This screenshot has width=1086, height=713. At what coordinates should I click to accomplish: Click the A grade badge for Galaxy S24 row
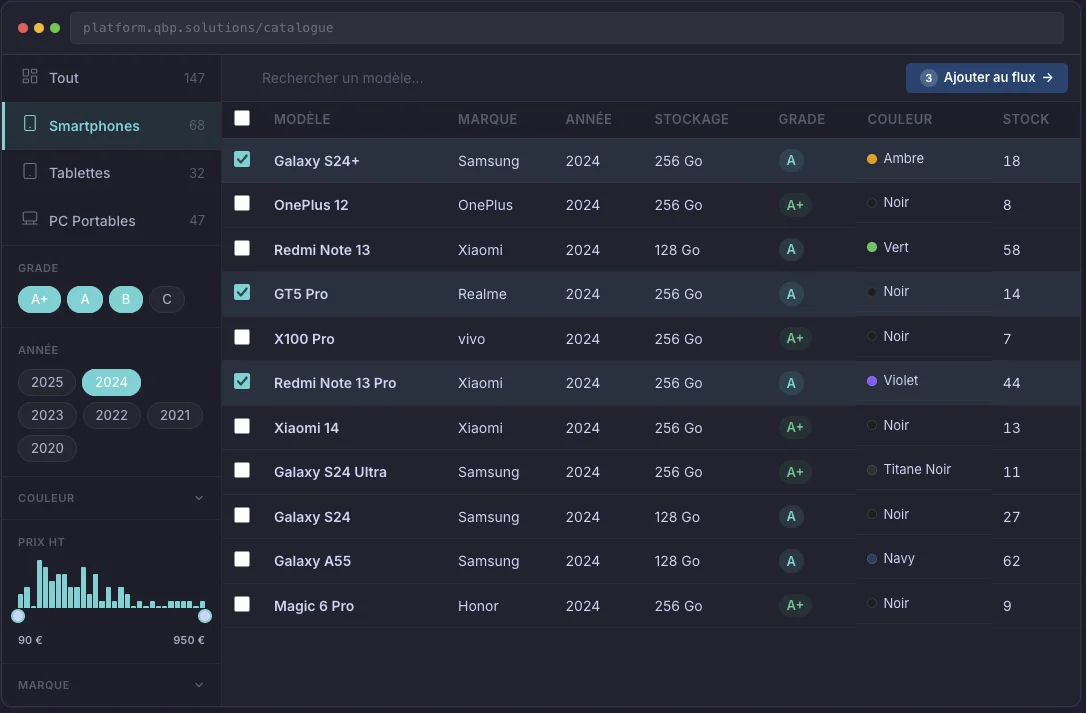point(791,516)
